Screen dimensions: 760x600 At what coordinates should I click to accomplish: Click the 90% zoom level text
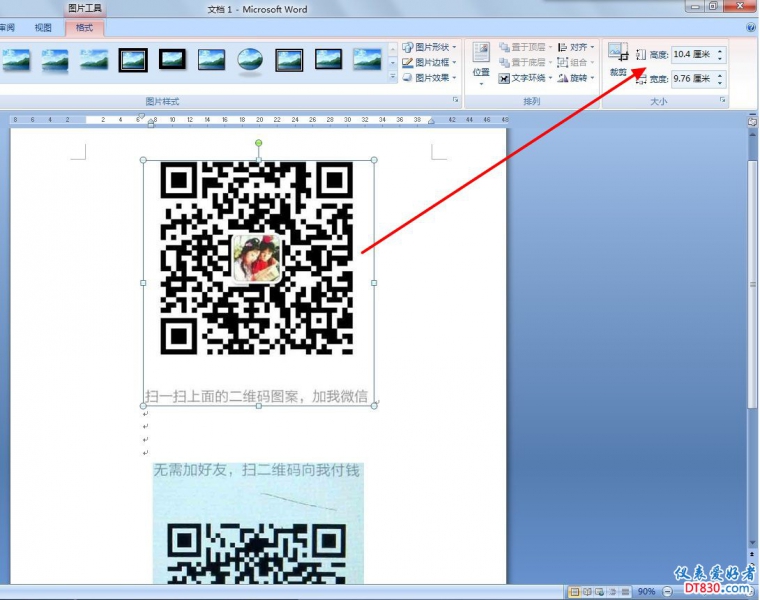pyautogui.click(x=645, y=591)
